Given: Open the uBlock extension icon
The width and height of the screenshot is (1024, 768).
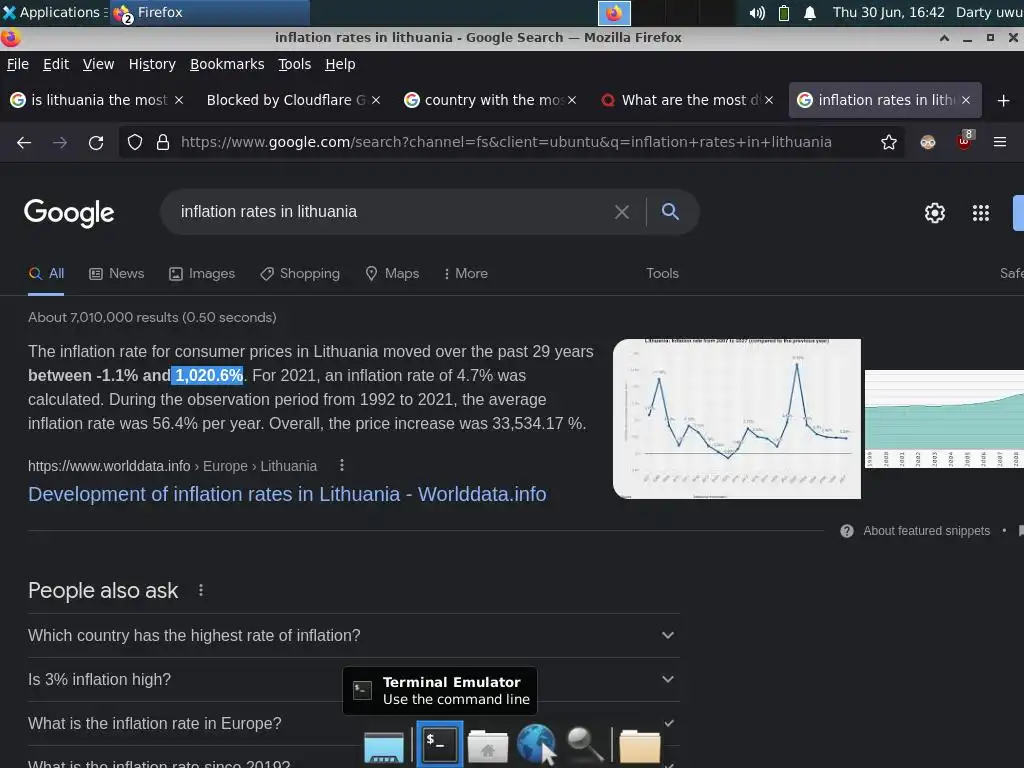Looking at the screenshot, I should coord(965,141).
